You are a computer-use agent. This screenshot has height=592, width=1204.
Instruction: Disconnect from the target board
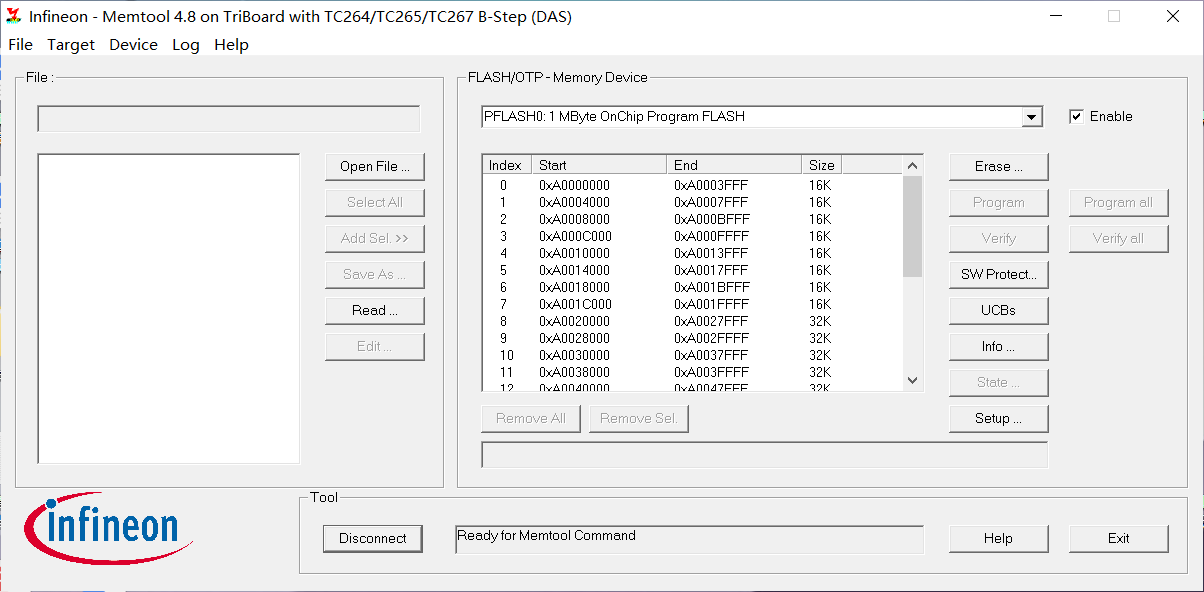pyautogui.click(x=372, y=538)
